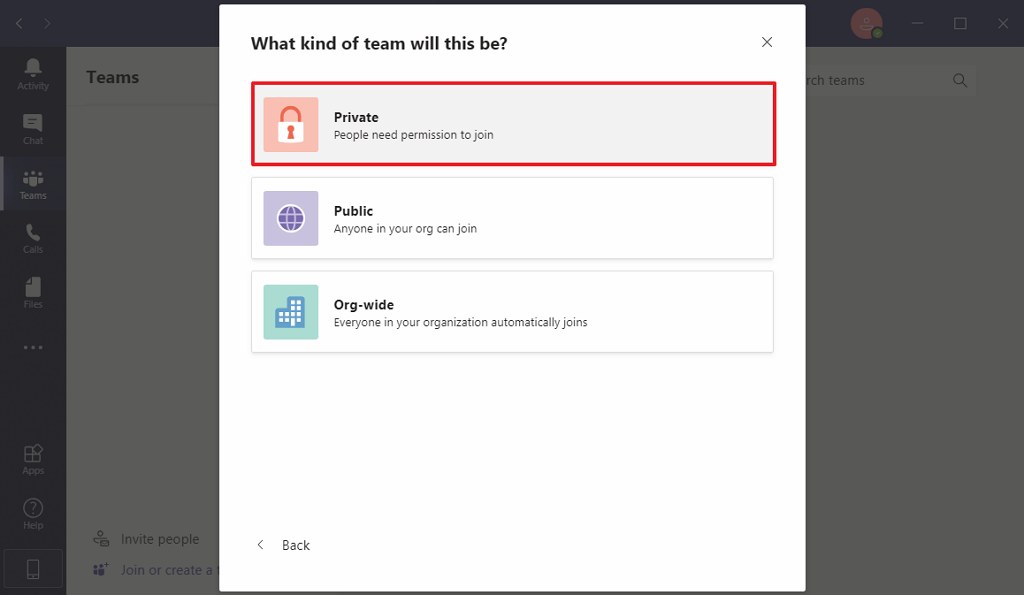The image size is (1024, 595).
Task: Choose the Public team option
Action: pyautogui.click(x=513, y=218)
